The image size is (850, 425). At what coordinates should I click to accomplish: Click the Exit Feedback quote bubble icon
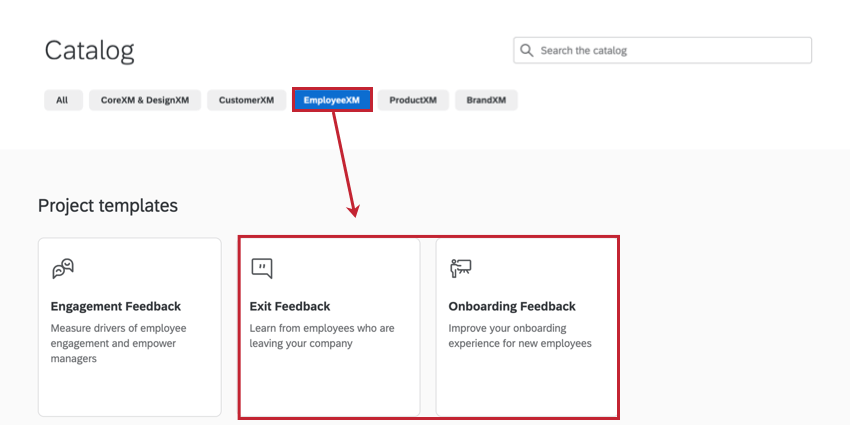point(261,268)
